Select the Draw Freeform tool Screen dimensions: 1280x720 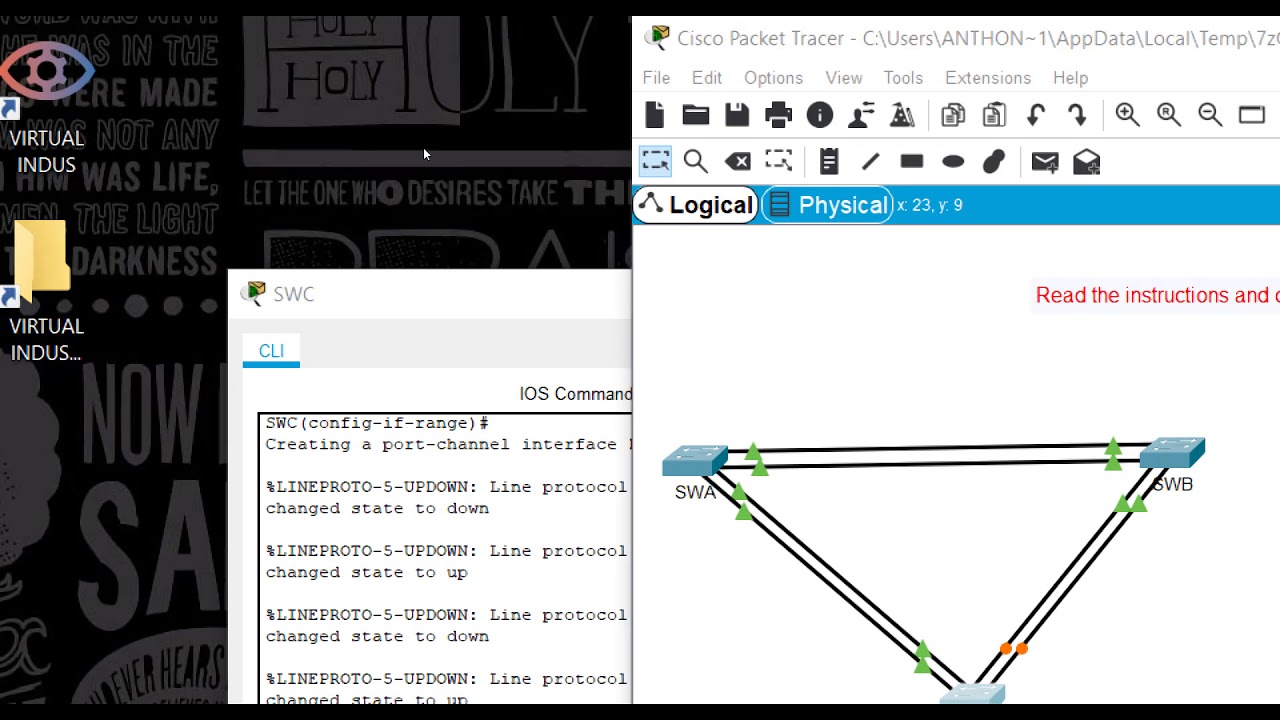994,161
